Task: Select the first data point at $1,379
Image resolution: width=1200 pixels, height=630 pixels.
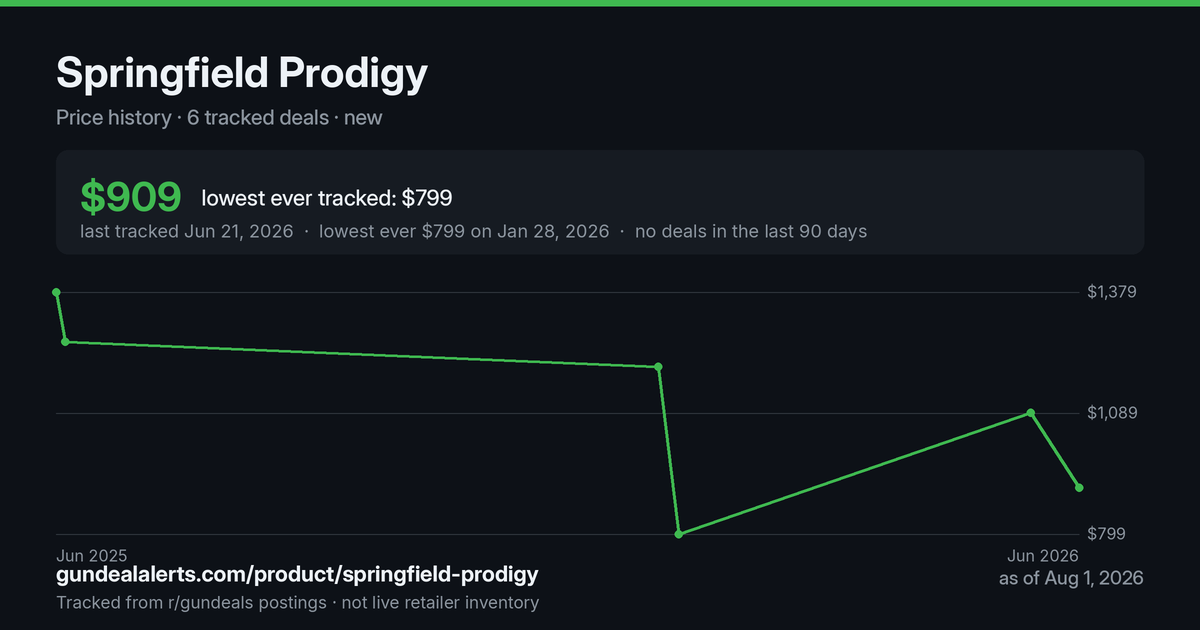Action: click(57, 292)
